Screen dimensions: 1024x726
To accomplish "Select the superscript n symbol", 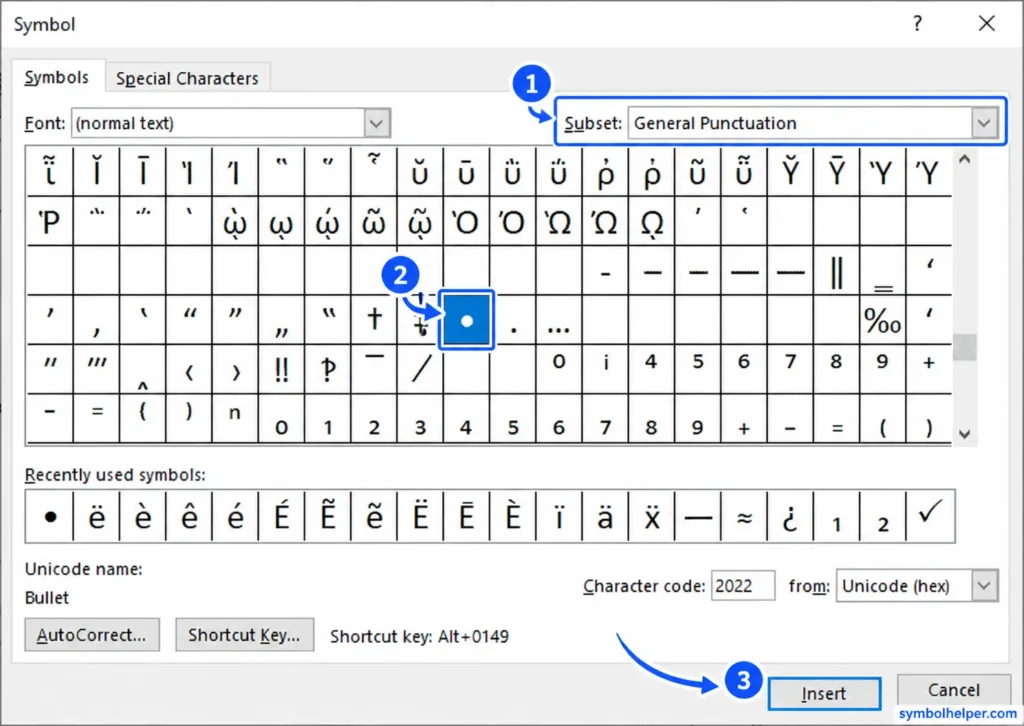I will click(x=235, y=418).
